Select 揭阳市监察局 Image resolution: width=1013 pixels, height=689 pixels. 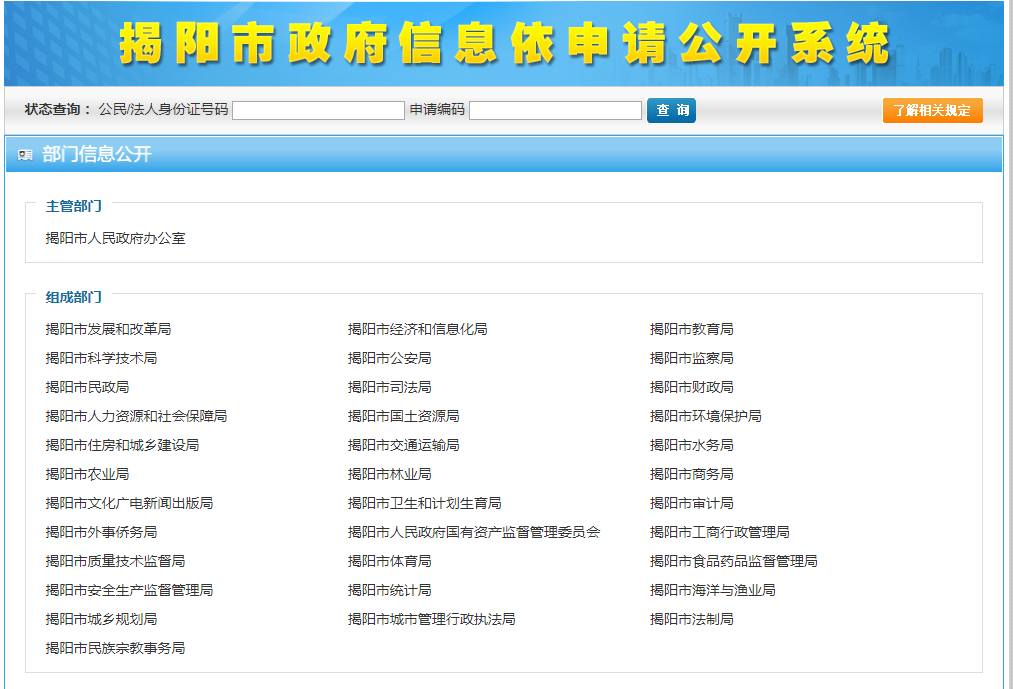(691, 358)
